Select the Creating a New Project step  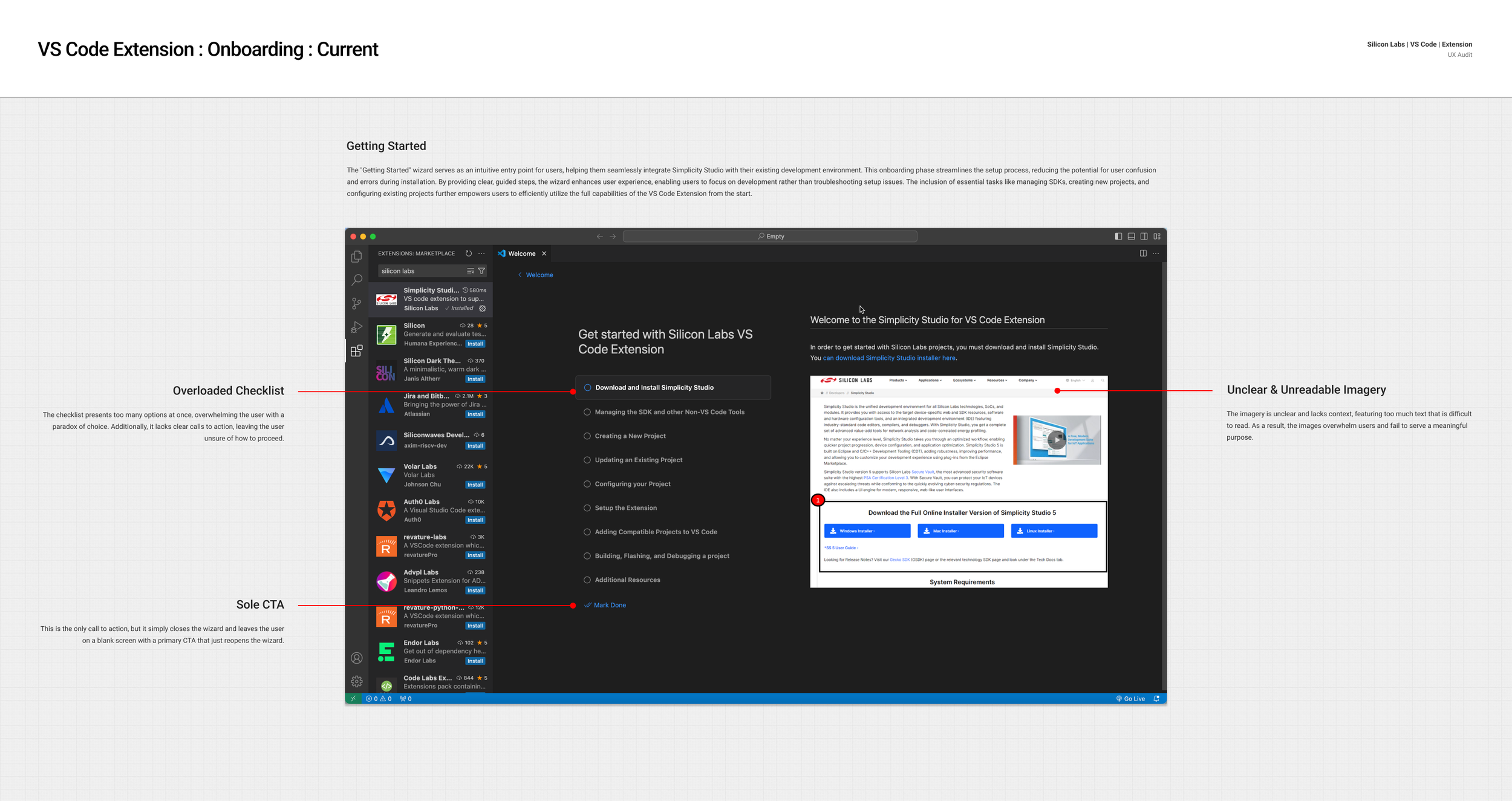pos(630,436)
